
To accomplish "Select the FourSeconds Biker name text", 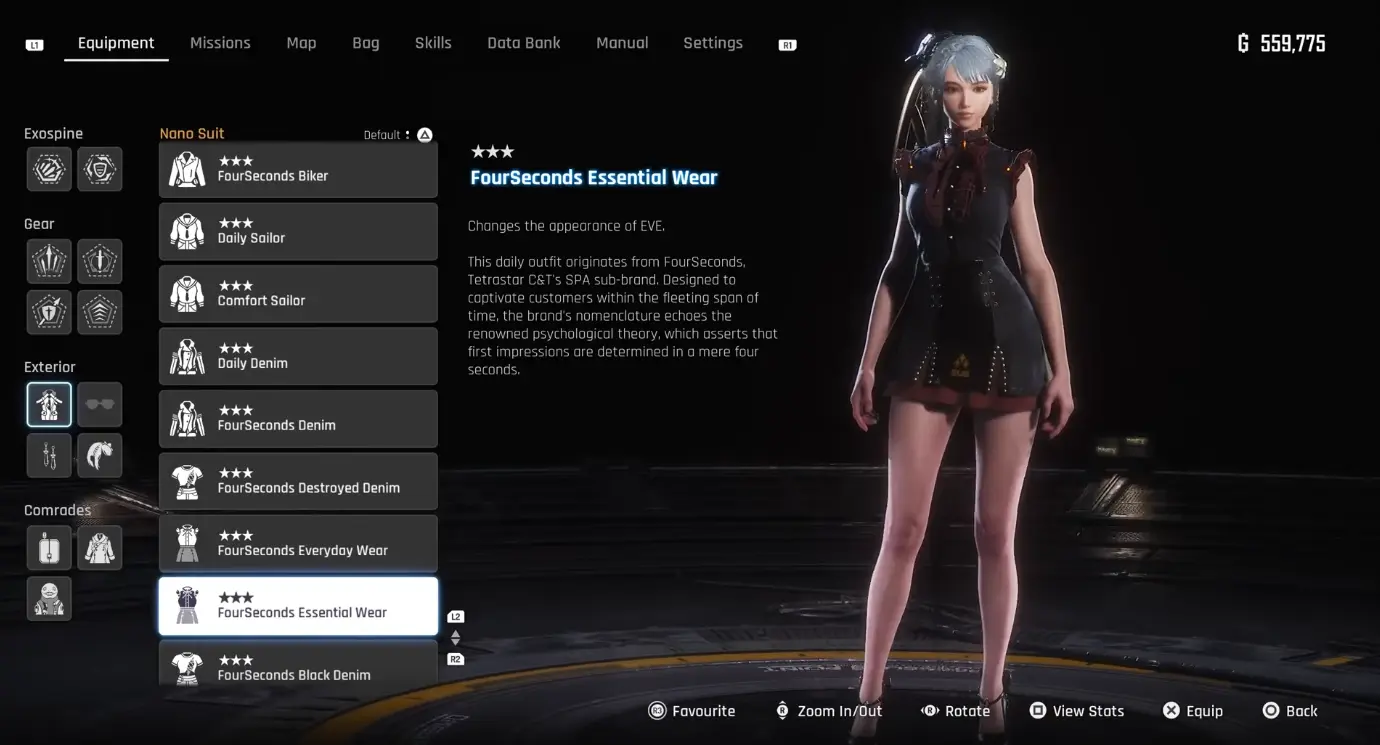I will tap(273, 176).
